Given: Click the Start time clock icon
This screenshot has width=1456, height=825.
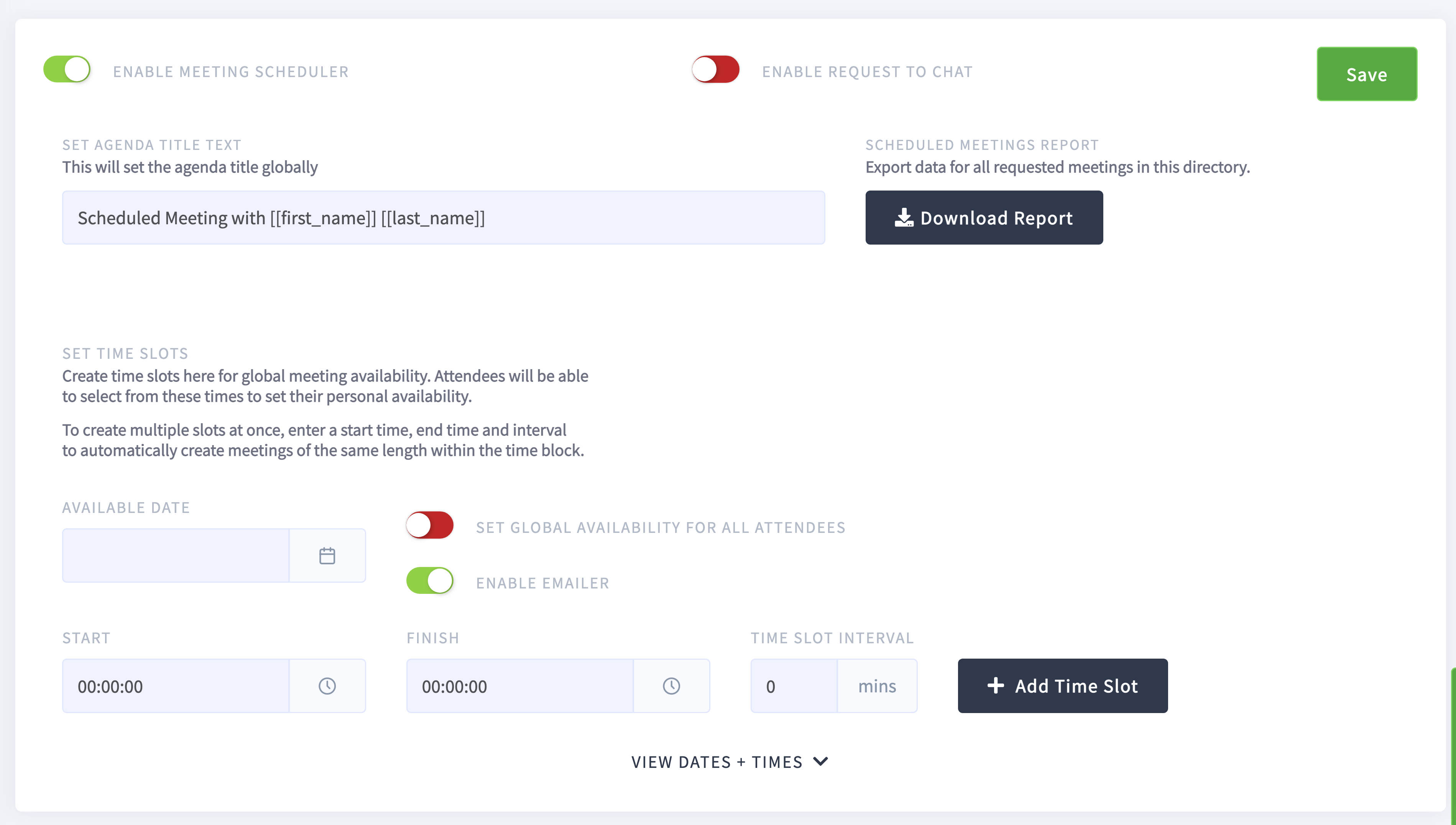Looking at the screenshot, I should tap(327, 686).
